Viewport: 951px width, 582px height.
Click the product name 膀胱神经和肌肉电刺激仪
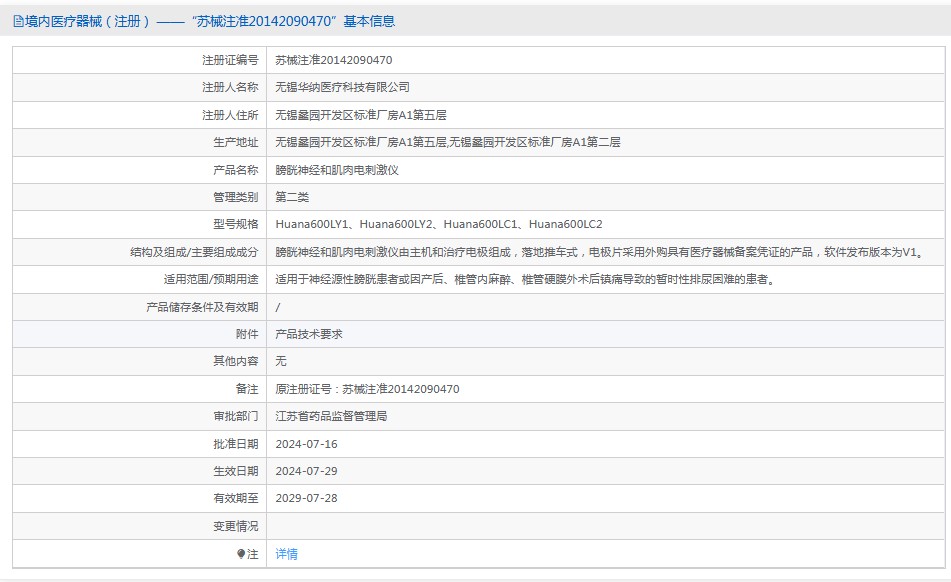tap(337, 170)
